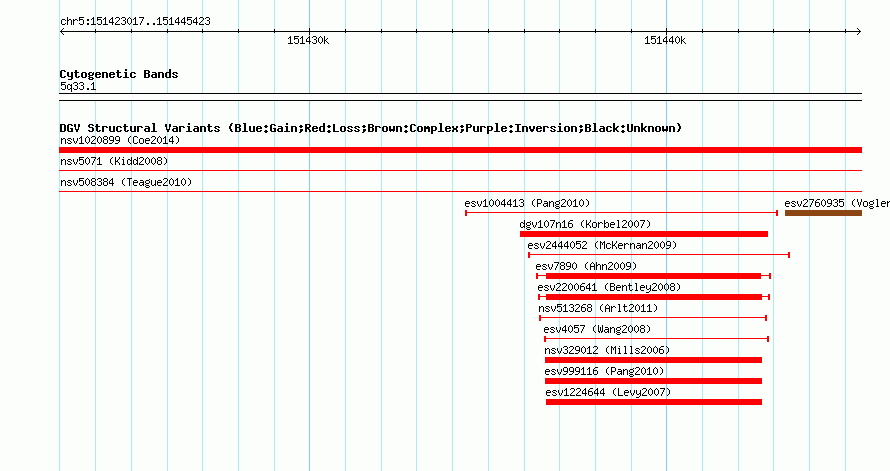Click nsv329012 (Mills2006) label

[607, 350]
